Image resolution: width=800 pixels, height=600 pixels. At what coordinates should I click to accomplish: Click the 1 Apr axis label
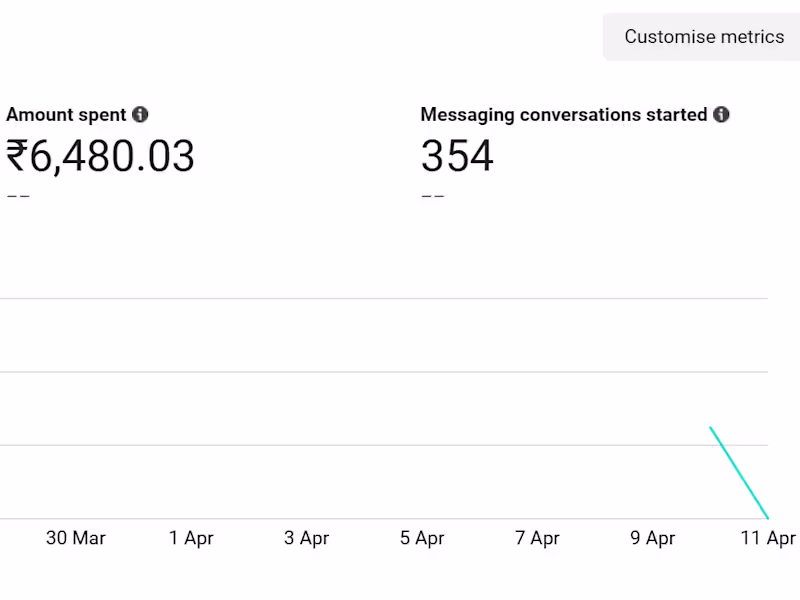pos(191,538)
